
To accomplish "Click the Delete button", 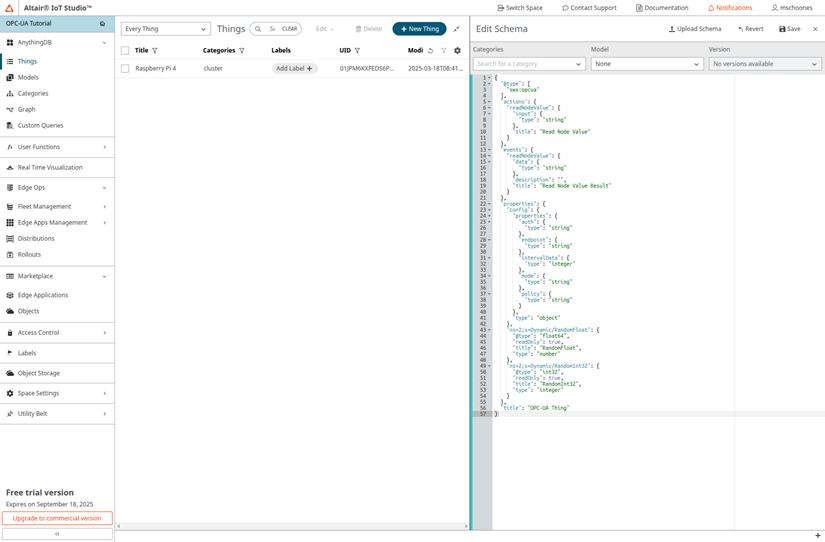I will click(x=368, y=29).
